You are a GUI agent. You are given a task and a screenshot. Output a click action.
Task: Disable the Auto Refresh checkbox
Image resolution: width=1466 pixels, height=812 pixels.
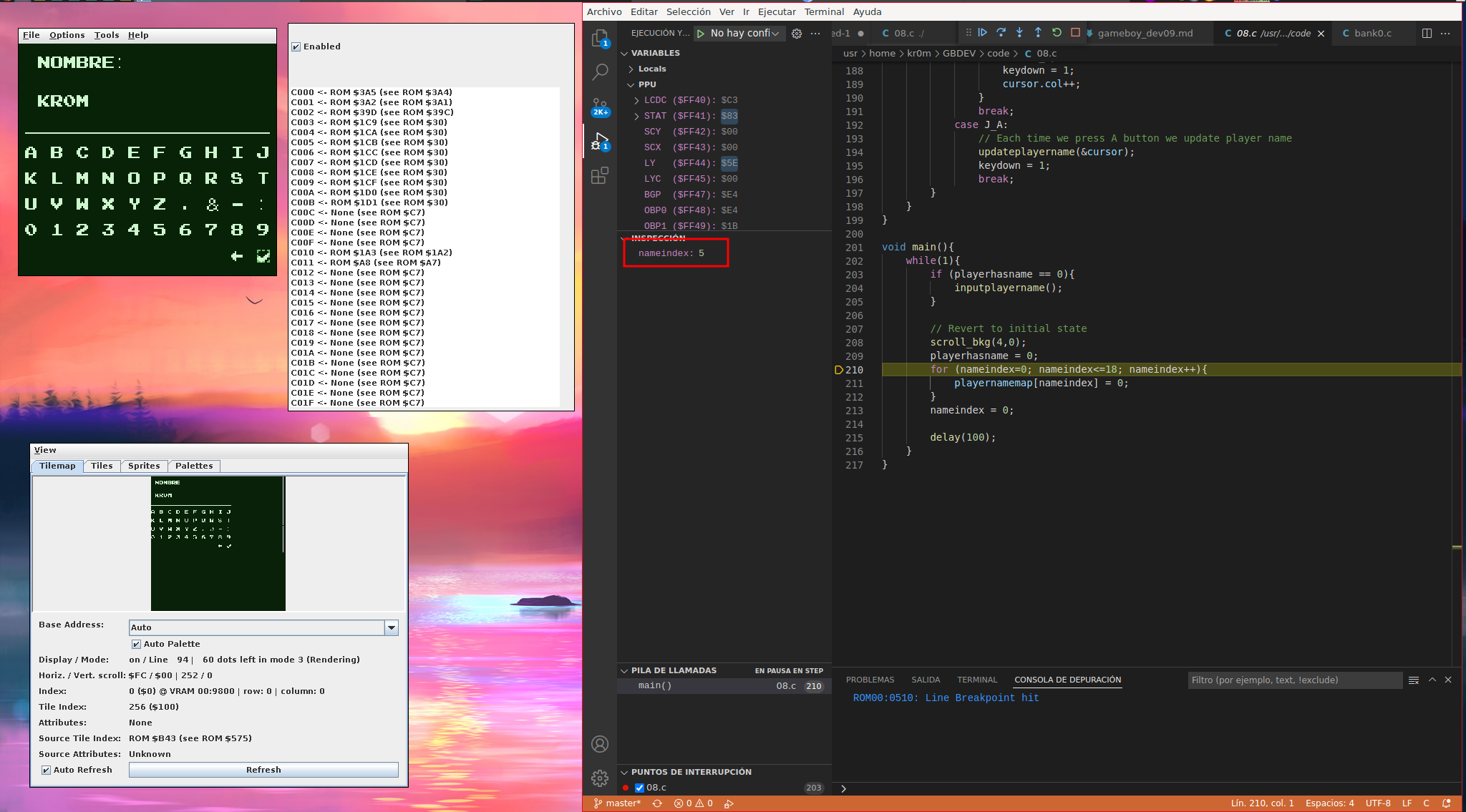(x=47, y=770)
